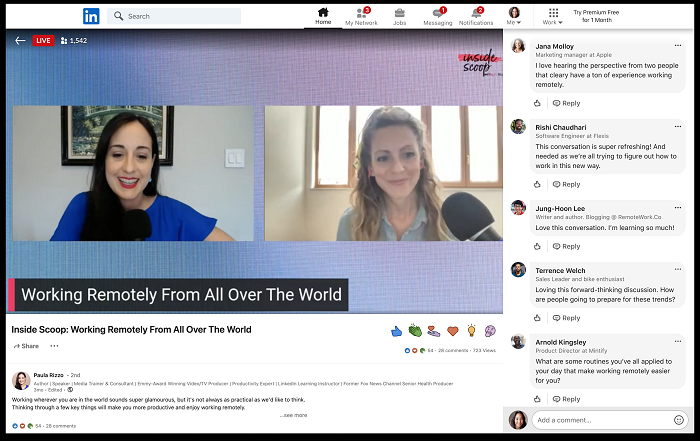
Task: Click the name Jung-Hoon Lee
Action: coord(560,208)
